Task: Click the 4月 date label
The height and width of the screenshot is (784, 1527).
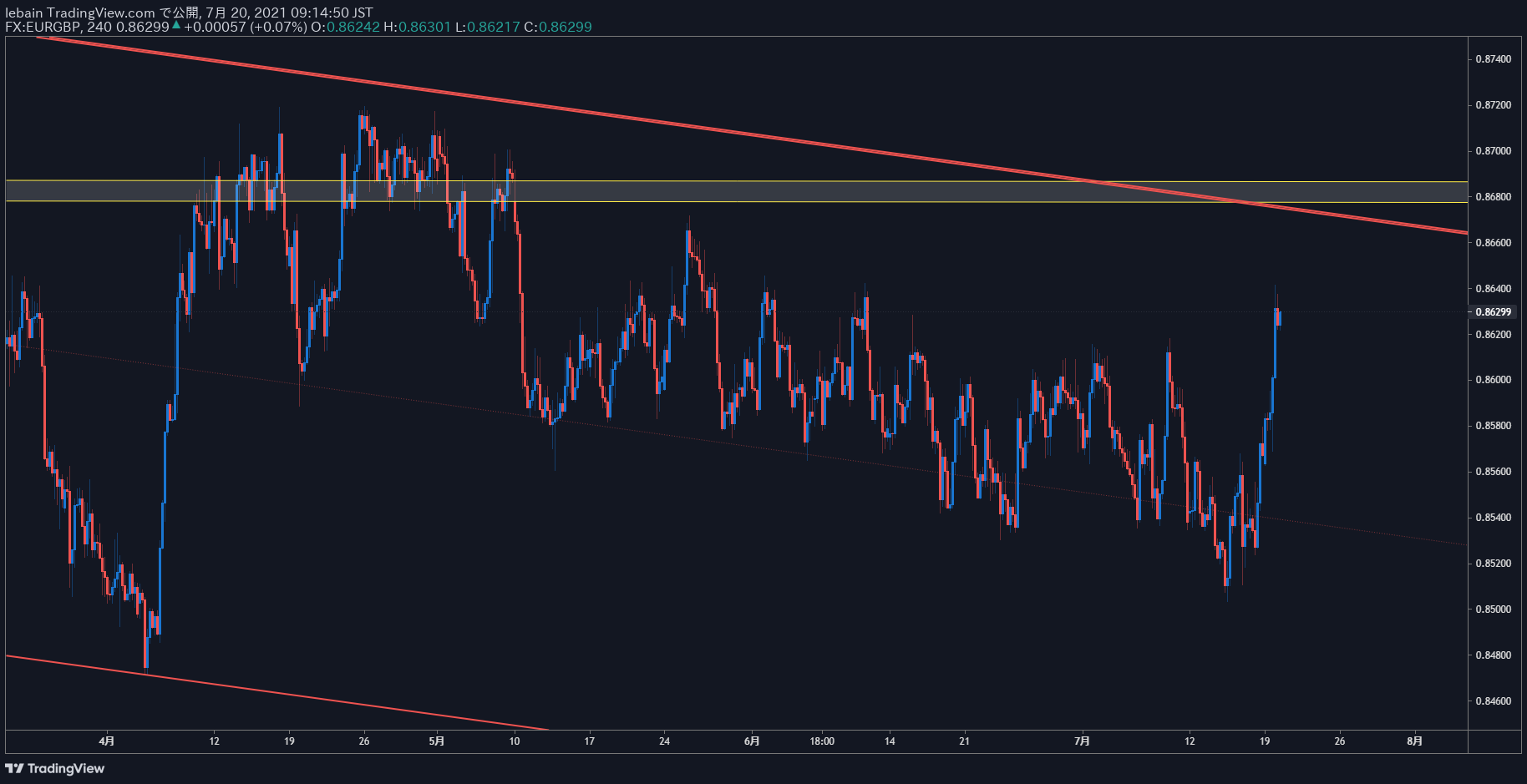Action: (x=106, y=741)
